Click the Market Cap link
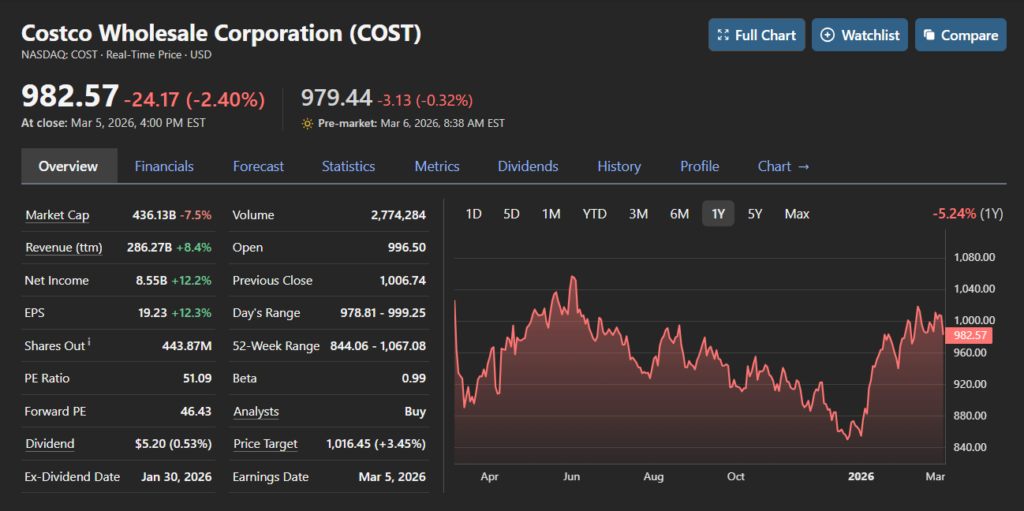 57,215
